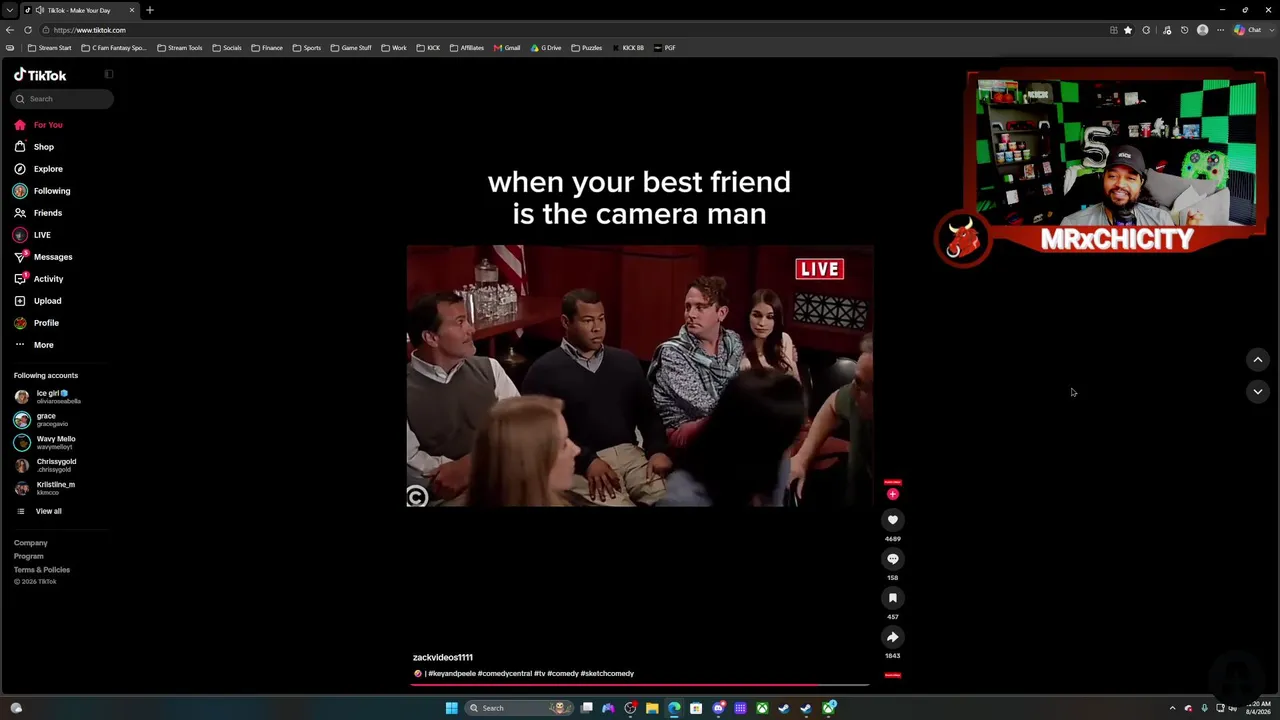Open the Stream Start bookmark folder
Viewport: 1280px width, 720px height.
click(x=50, y=48)
